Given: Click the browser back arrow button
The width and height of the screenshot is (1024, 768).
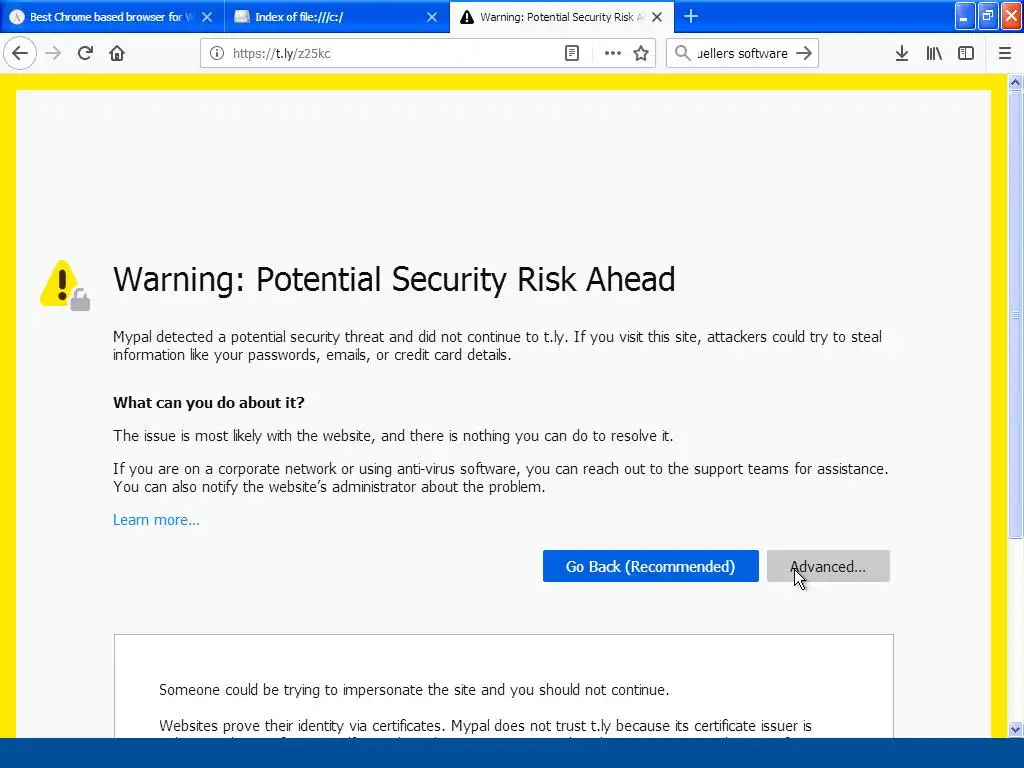Looking at the screenshot, I should pos(20,53).
